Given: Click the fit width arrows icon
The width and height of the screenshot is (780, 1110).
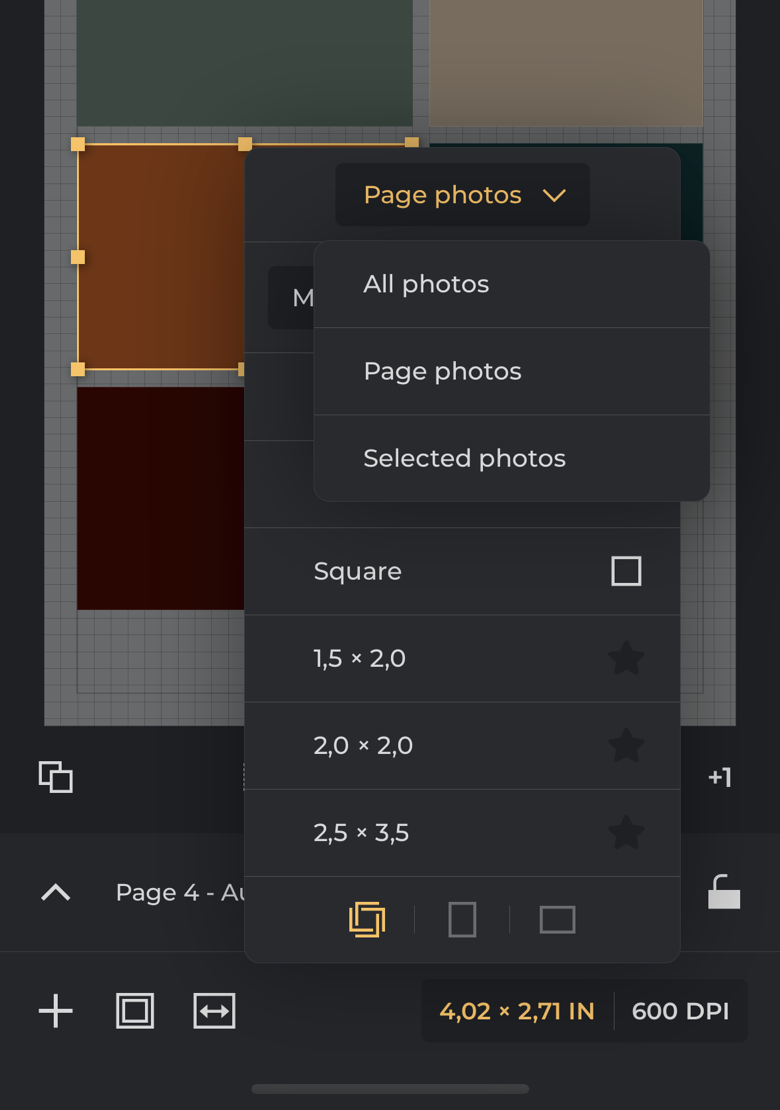Looking at the screenshot, I should click(214, 1011).
